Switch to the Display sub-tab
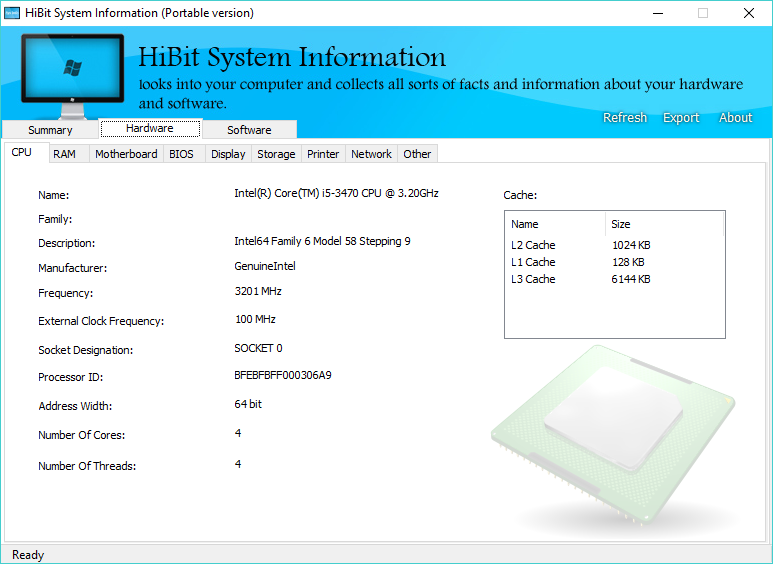This screenshot has width=773, height=564. point(228,154)
